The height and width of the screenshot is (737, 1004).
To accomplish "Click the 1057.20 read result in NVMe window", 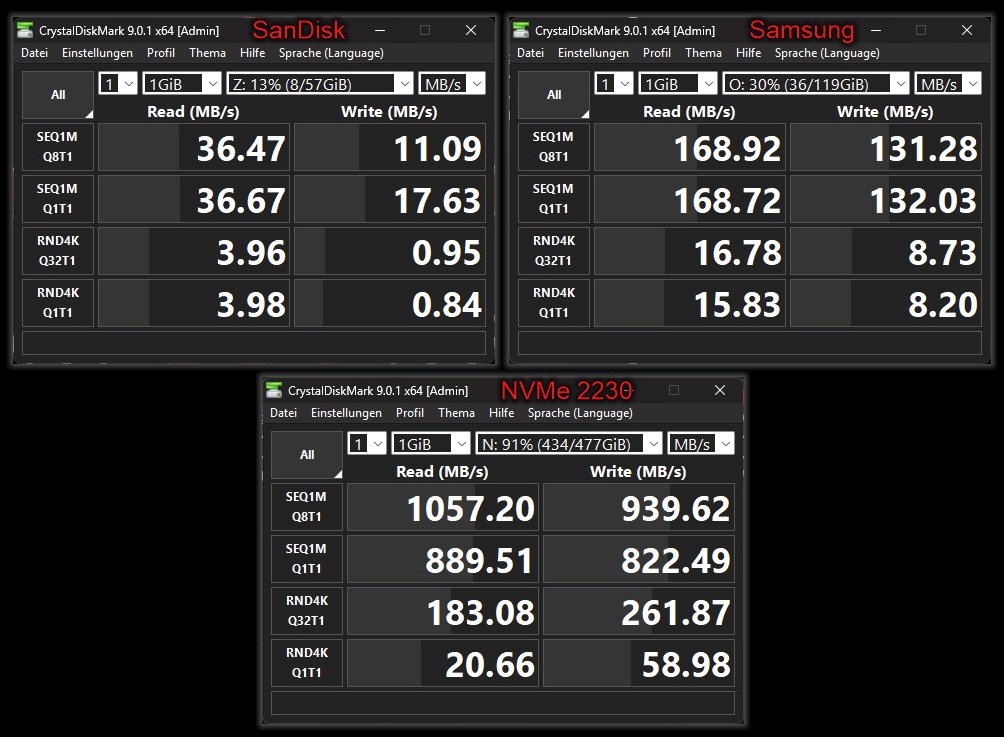I will [x=442, y=507].
